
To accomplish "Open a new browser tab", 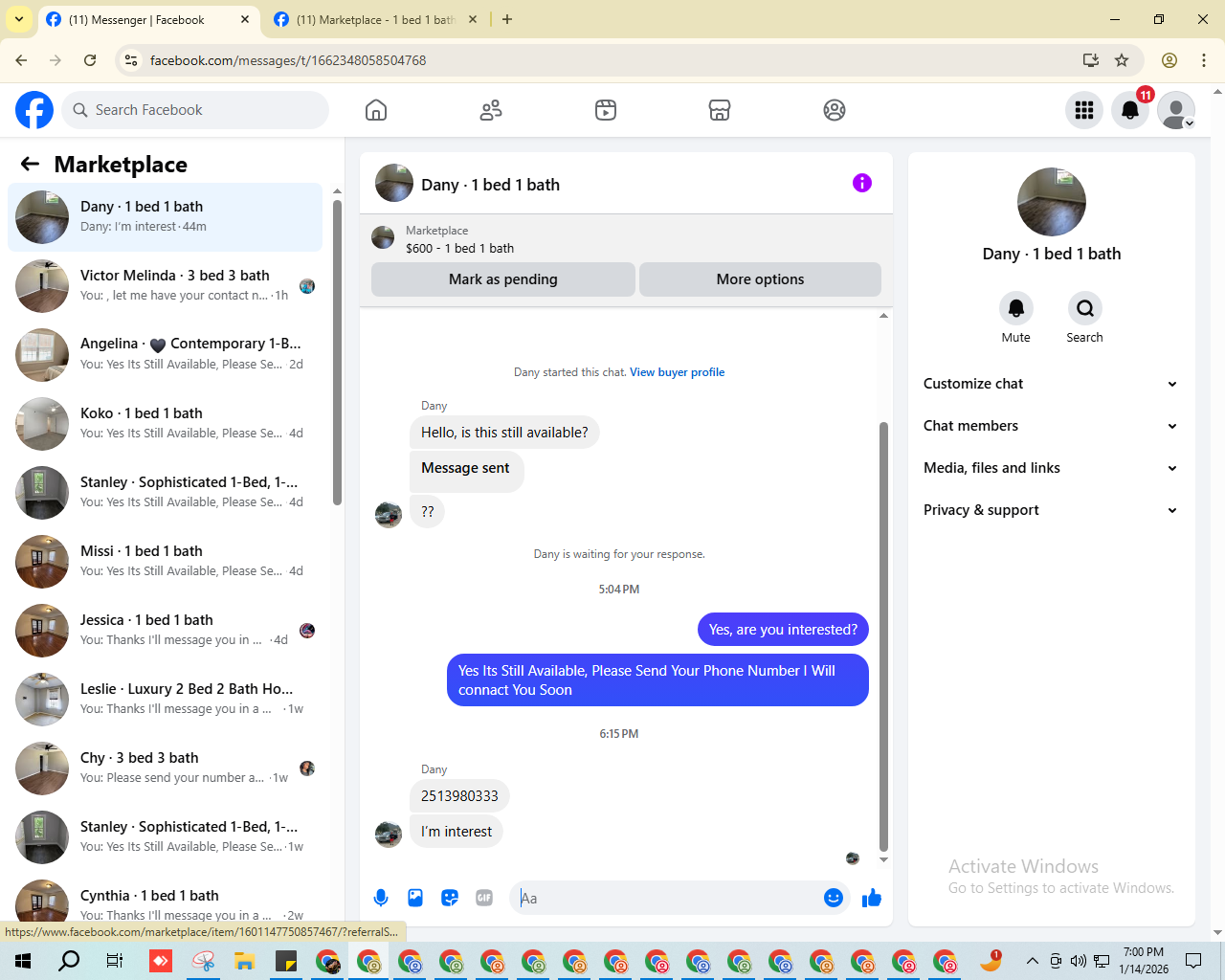I will (507, 19).
